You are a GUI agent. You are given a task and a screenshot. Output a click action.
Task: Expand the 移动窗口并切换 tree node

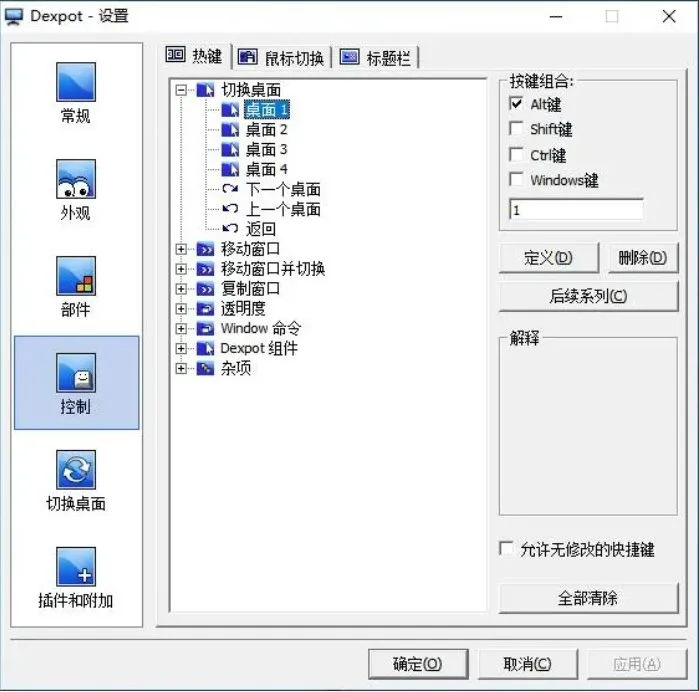coord(181,269)
